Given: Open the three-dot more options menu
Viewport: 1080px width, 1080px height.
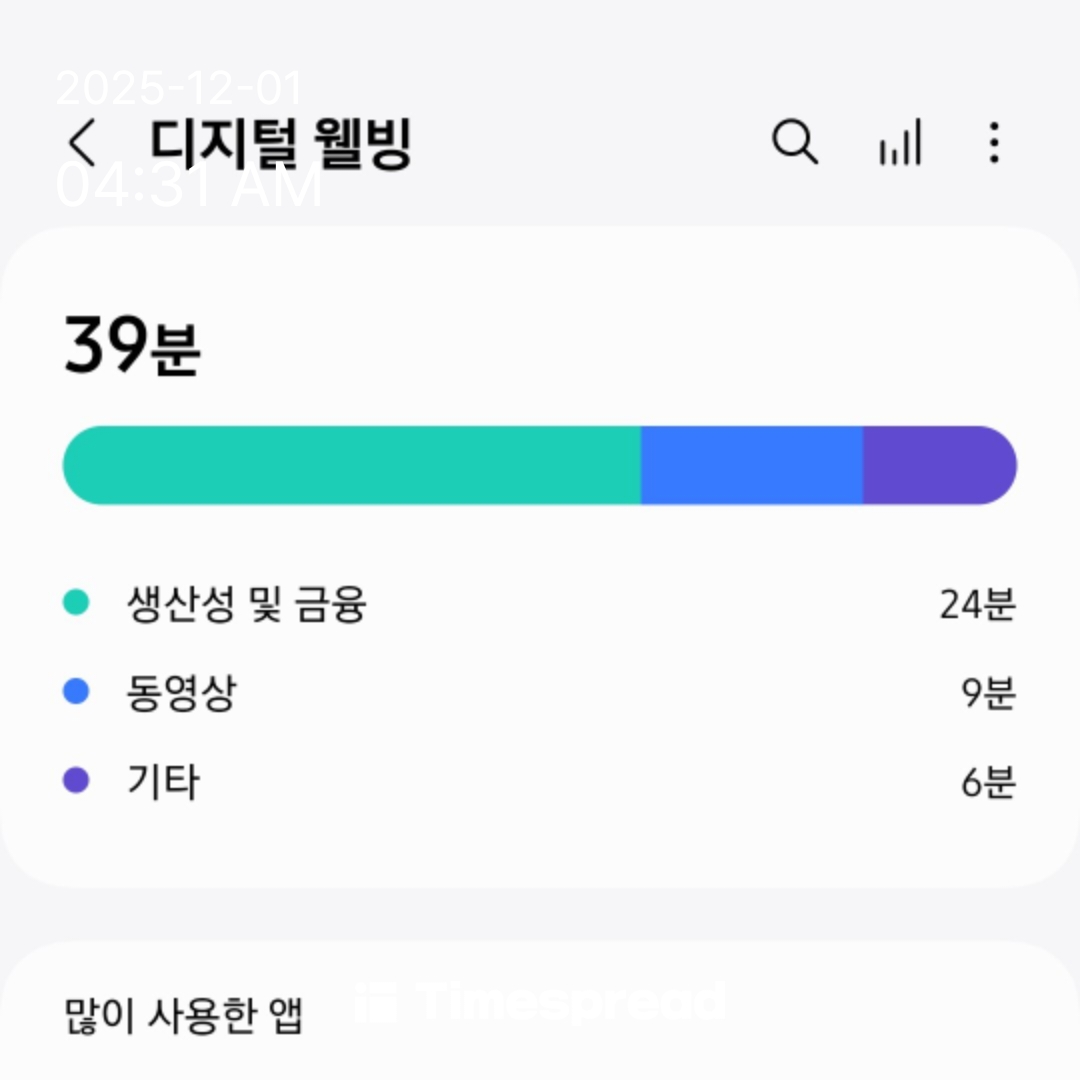Looking at the screenshot, I should 993,143.
